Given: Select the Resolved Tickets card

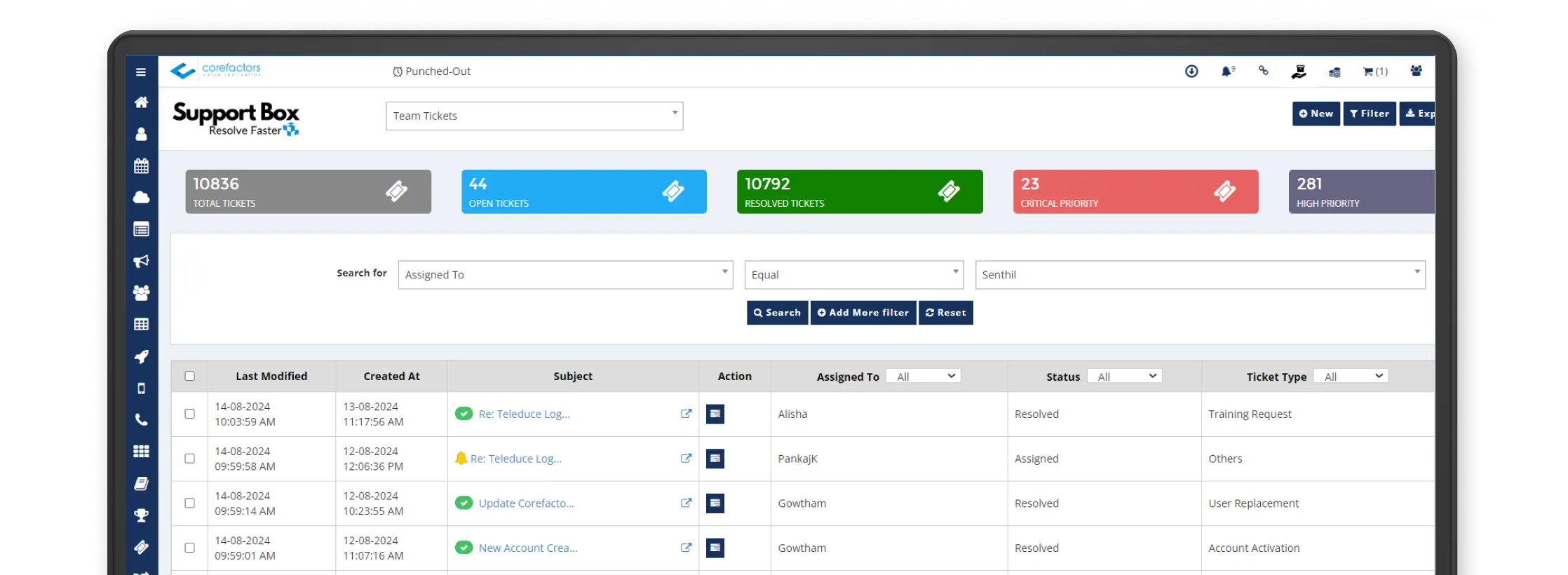Looking at the screenshot, I should coord(860,191).
